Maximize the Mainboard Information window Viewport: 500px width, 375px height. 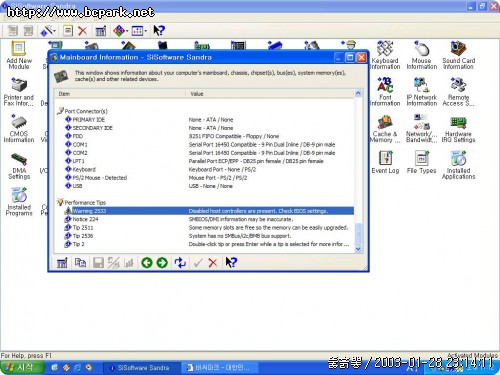350,58
